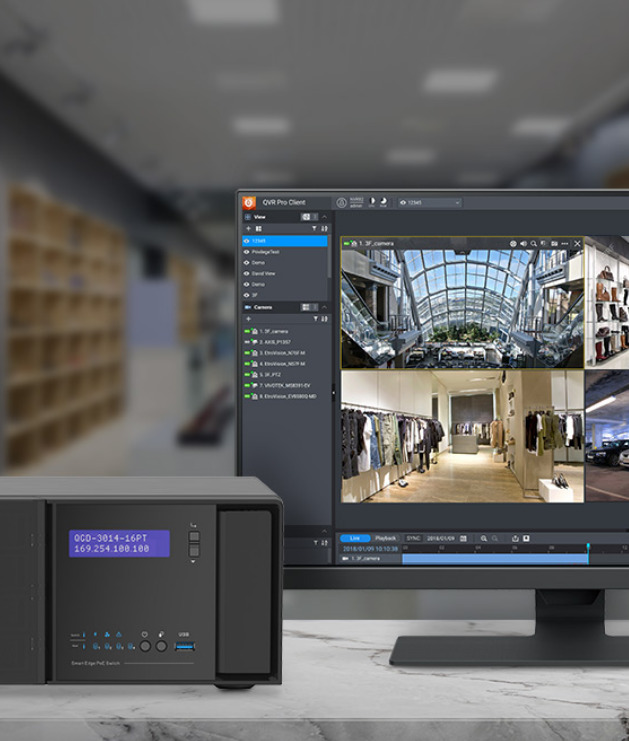Open the 12345 view dropdown in top bar
The height and width of the screenshot is (741, 629).
[430, 203]
